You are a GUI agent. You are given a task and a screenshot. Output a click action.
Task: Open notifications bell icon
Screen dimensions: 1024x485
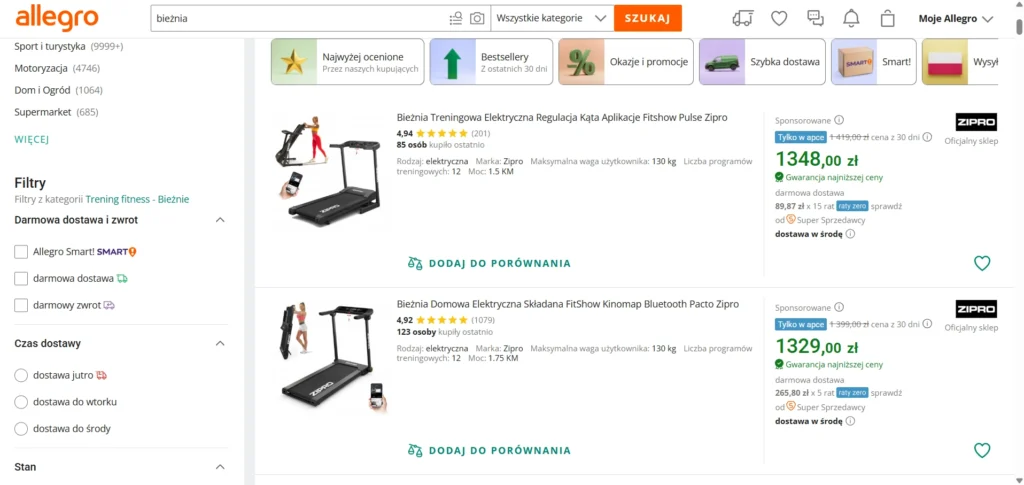tap(851, 18)
